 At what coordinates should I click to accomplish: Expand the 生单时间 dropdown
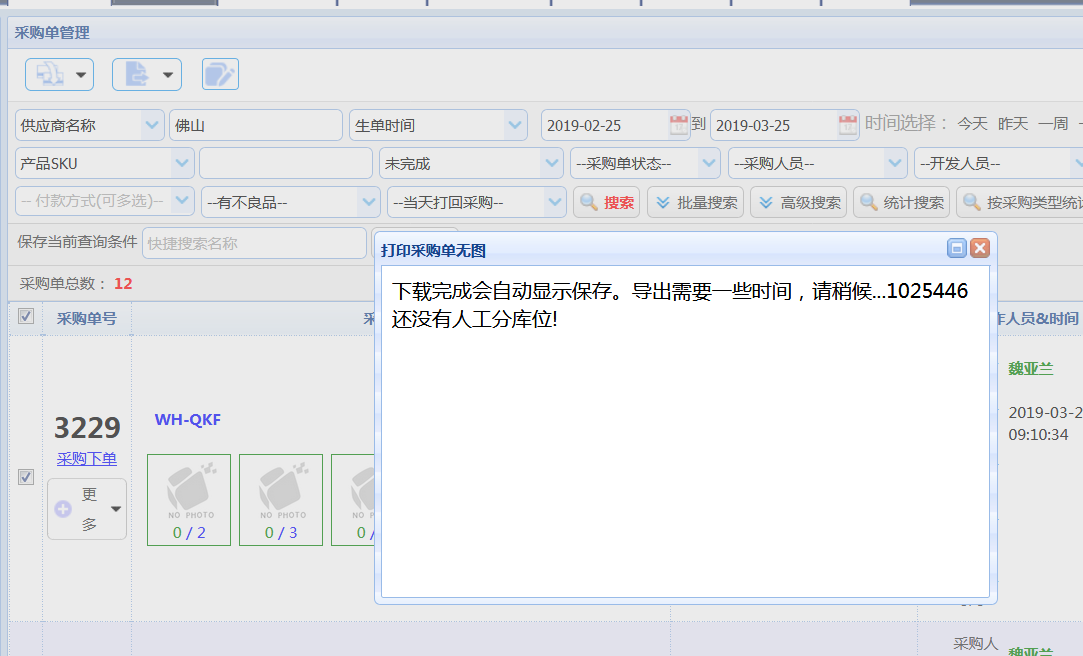click(515, 126)
